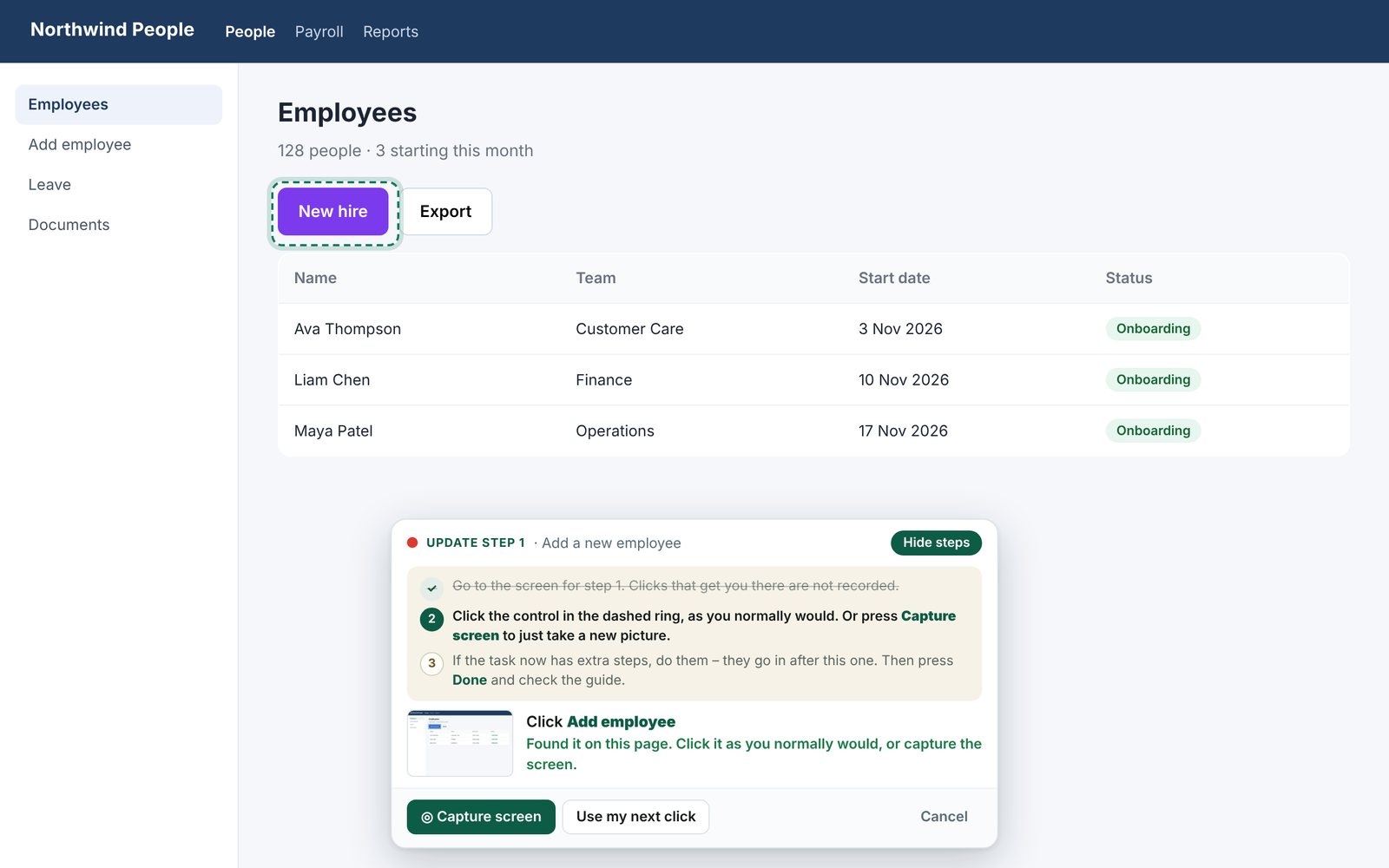The height and width of the screenshot is (868, 1389).
Task: Open the Payroll tab
Action: [x=319, y=32]
